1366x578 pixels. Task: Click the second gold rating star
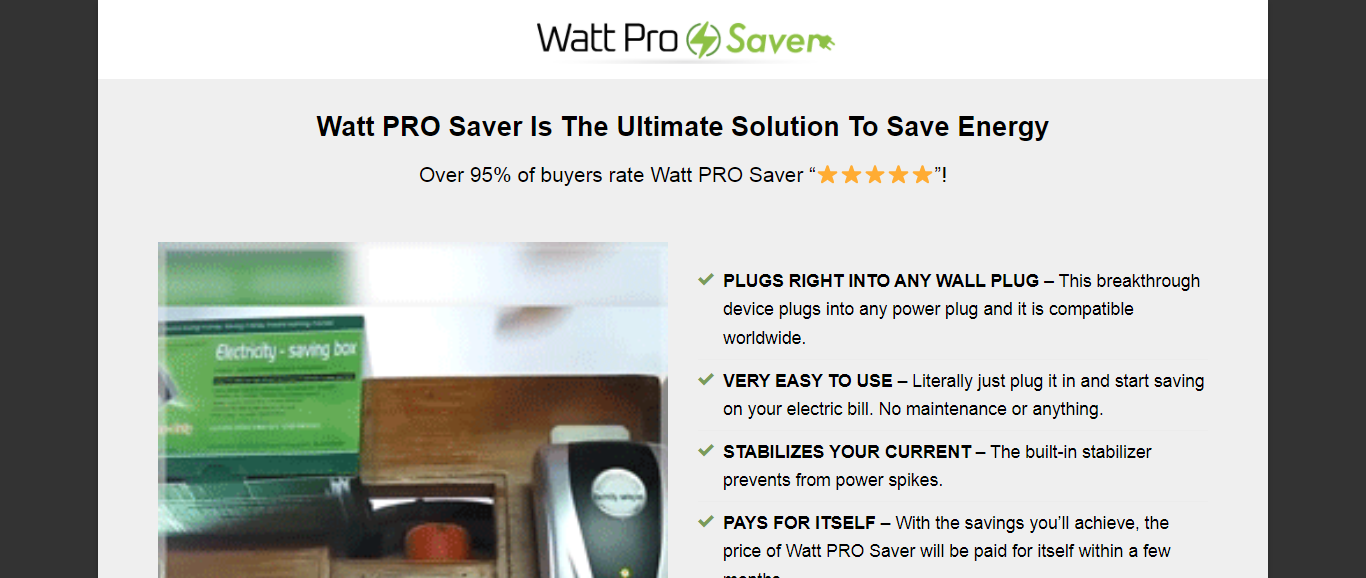[851, 175]
